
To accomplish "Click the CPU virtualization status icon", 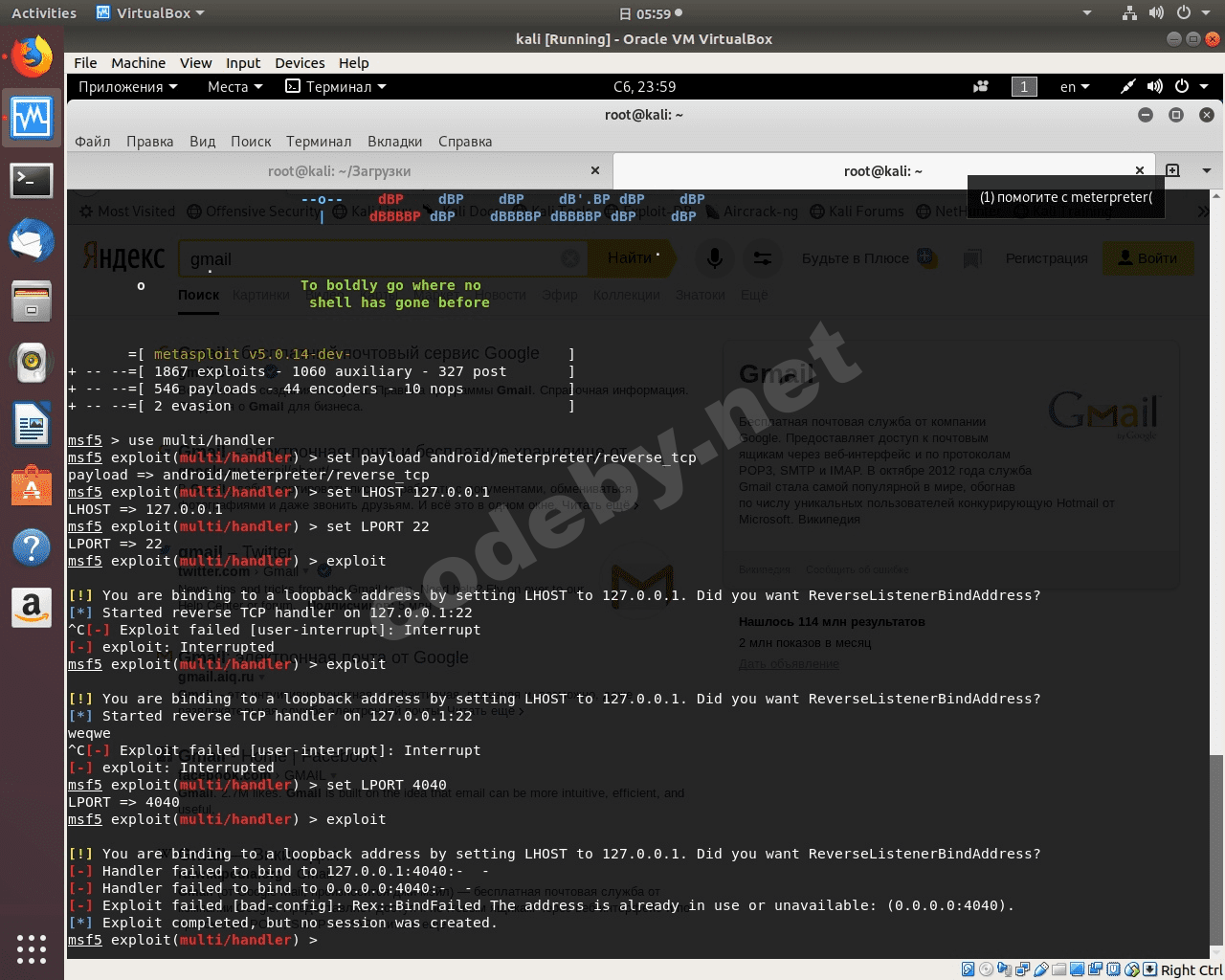I will [x=1114, y=969].
